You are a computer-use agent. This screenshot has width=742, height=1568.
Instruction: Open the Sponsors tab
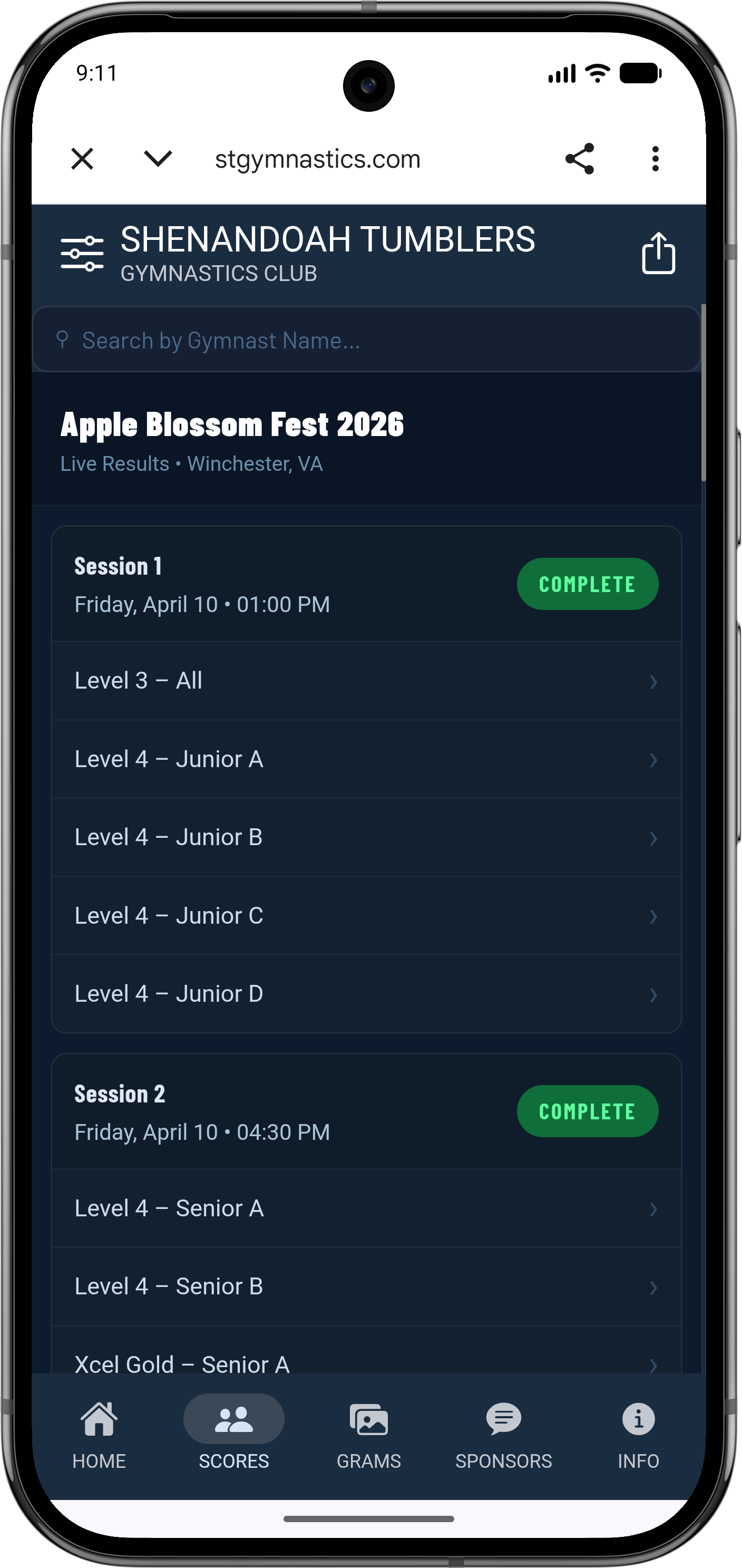504,1435
